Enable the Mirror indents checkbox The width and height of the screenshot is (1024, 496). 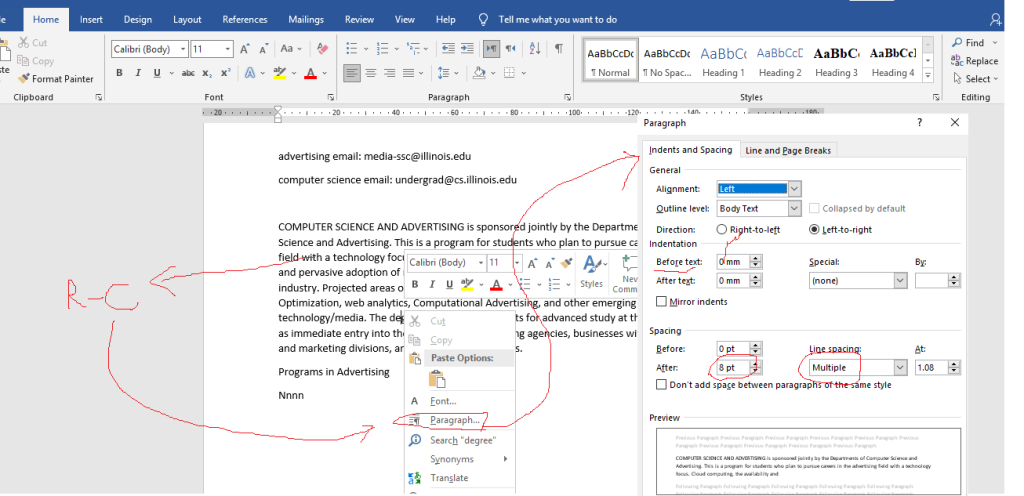coord(661,302)
